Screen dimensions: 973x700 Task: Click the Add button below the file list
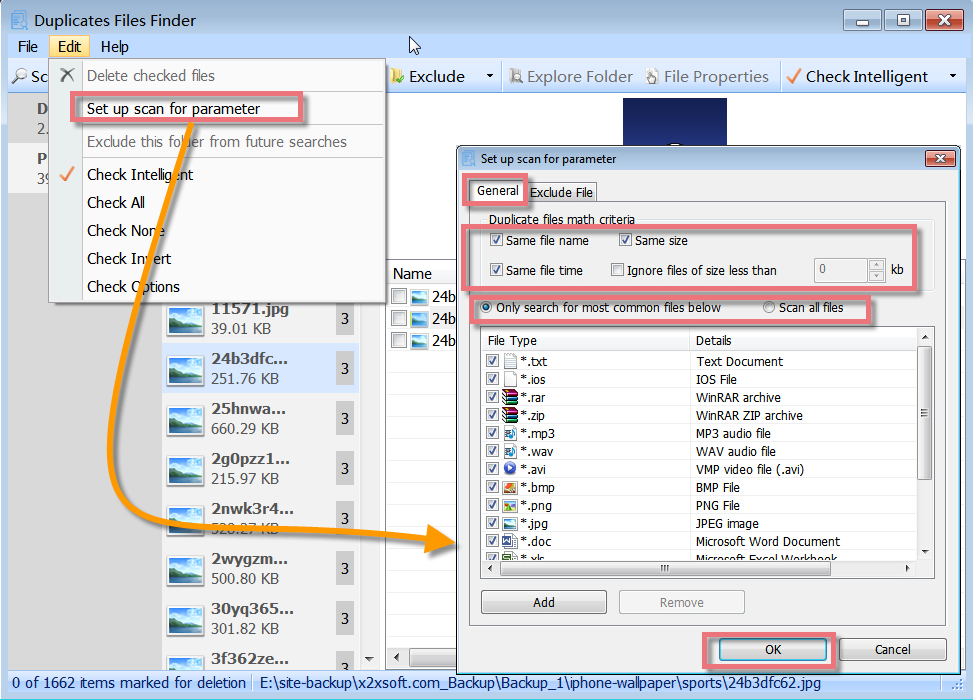pyautogui.click(x=543, y=602)
